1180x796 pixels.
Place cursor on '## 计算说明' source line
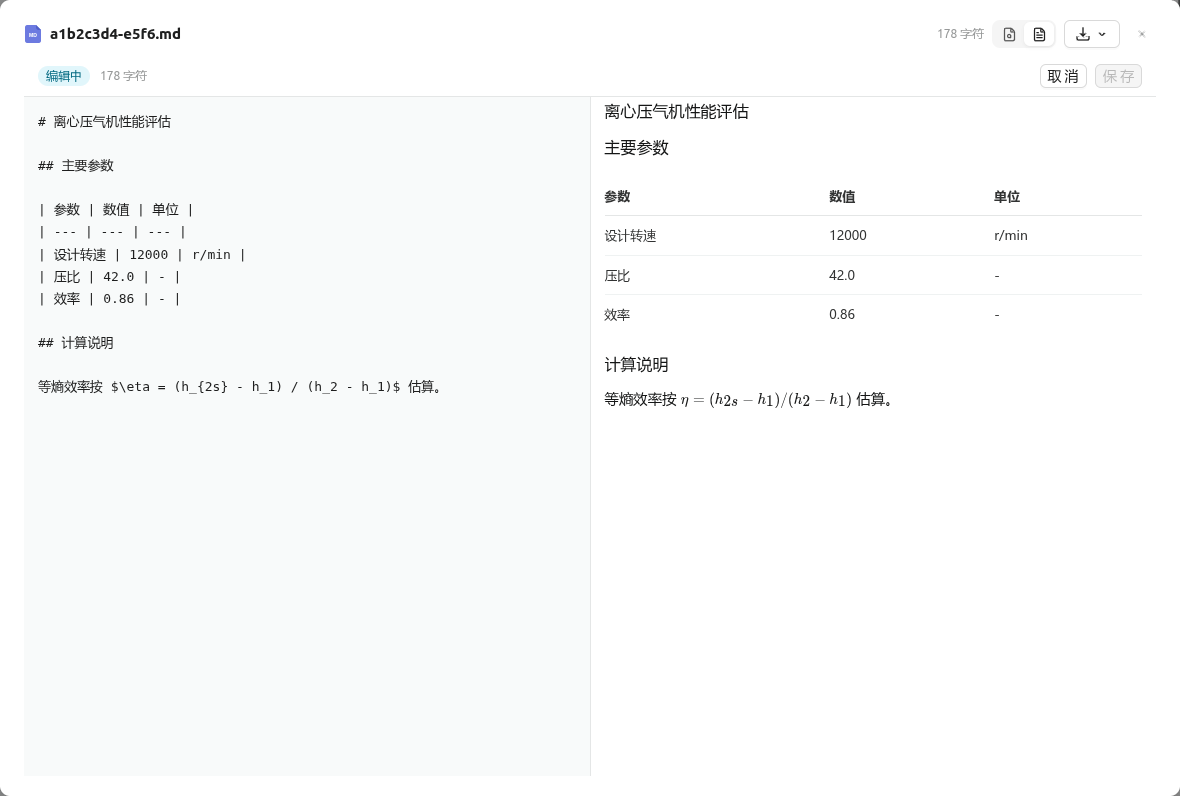click(x=76, y=342)
